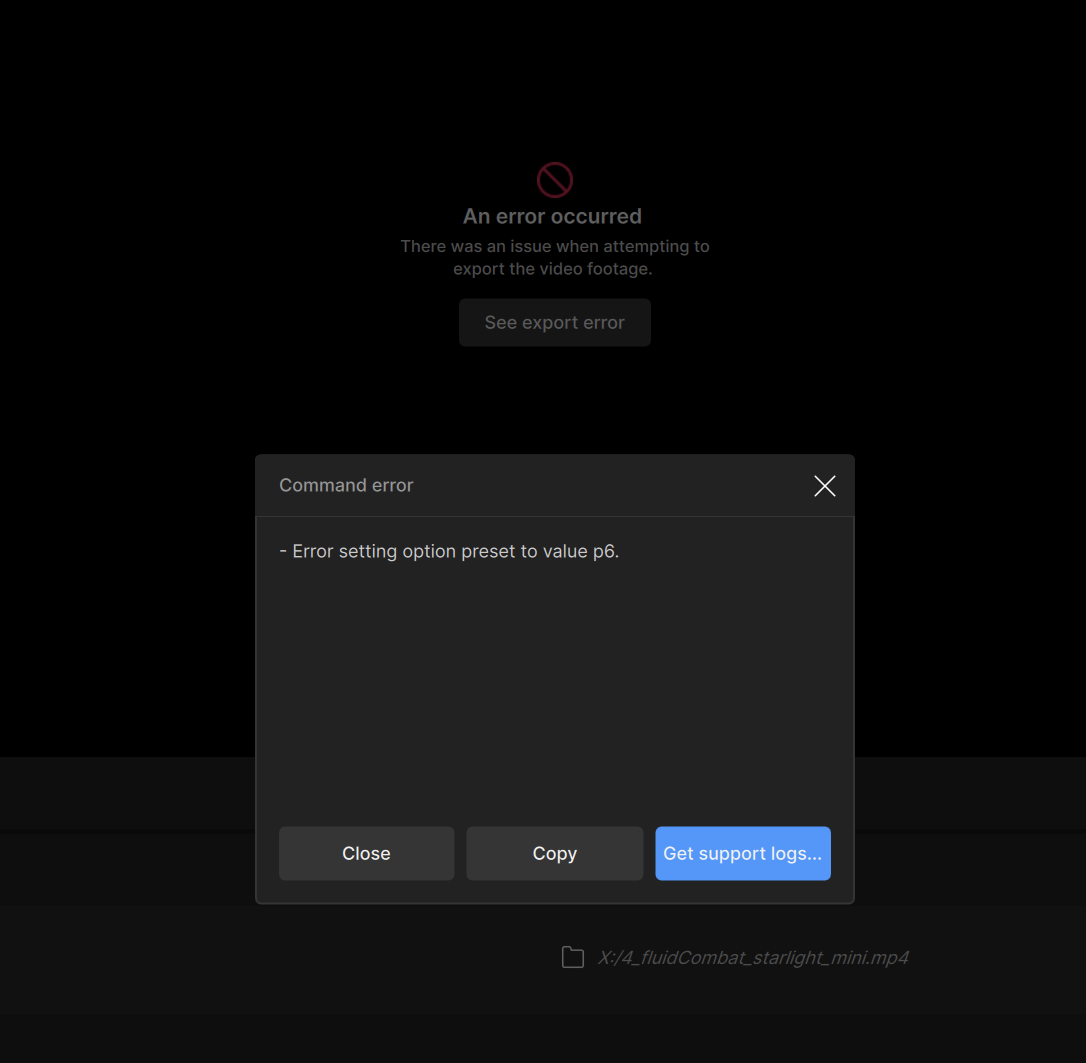Click the folder icon beside the file path
Screen dimensions: 1086x1063
click(x=572, y=957)
